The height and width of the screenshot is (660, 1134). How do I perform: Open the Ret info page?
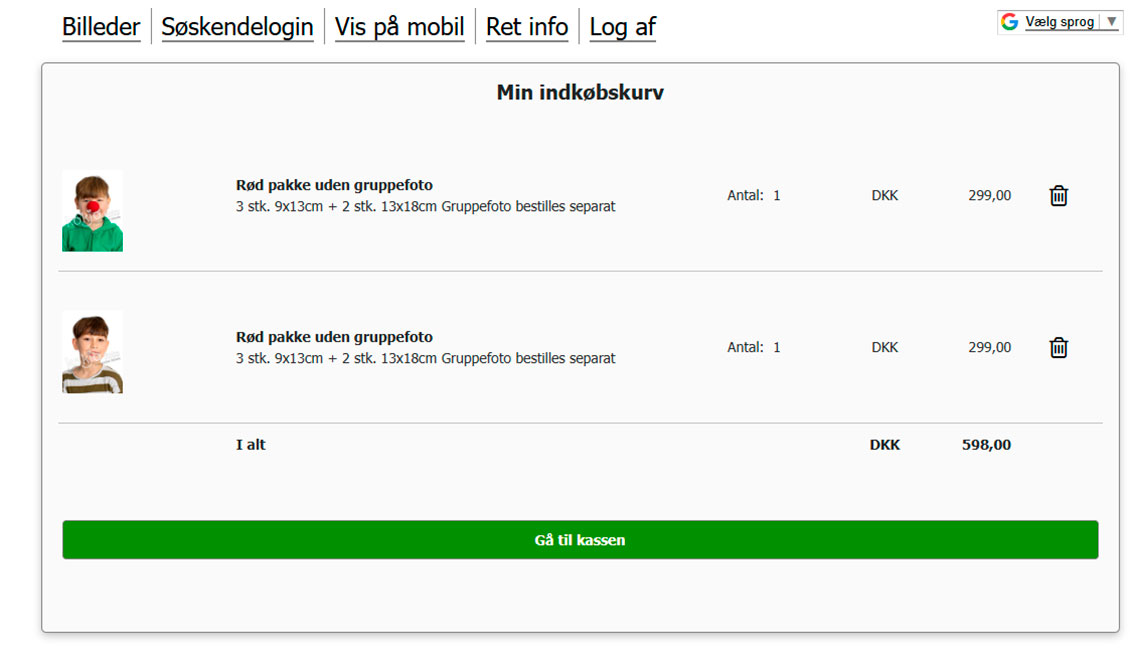(x=526, y=27)
